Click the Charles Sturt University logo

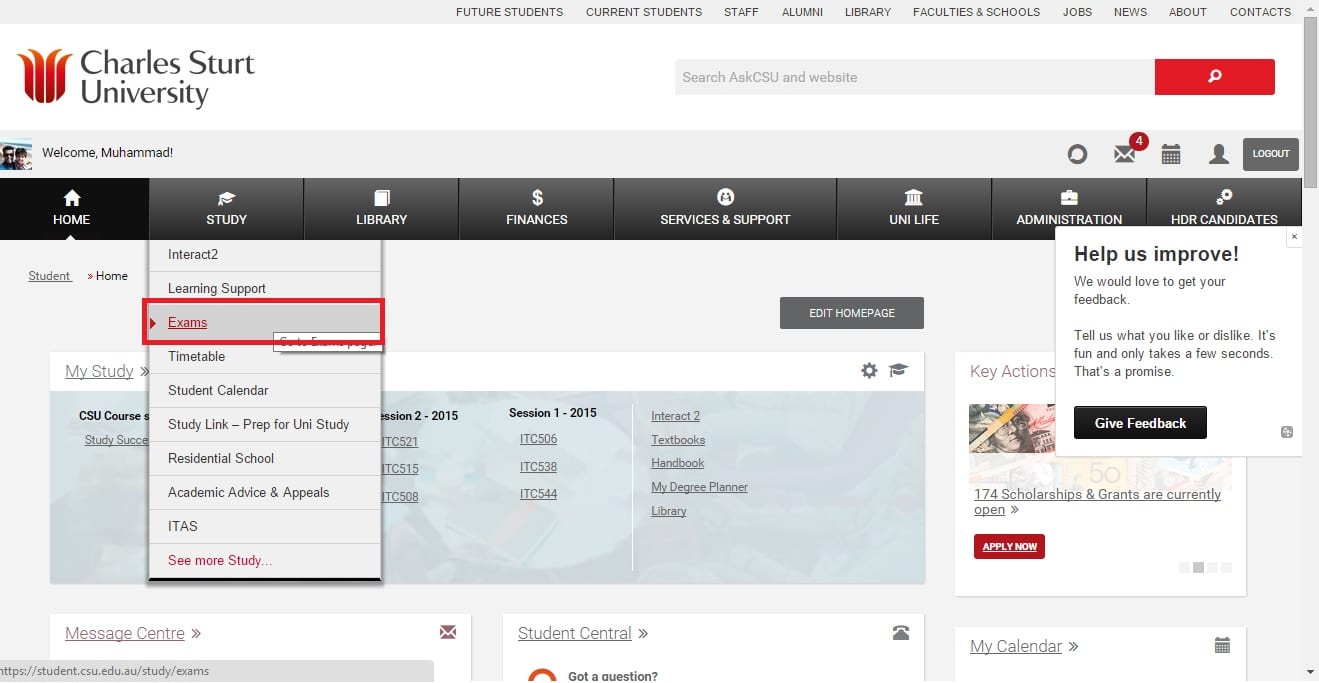(x=136, y=77)
